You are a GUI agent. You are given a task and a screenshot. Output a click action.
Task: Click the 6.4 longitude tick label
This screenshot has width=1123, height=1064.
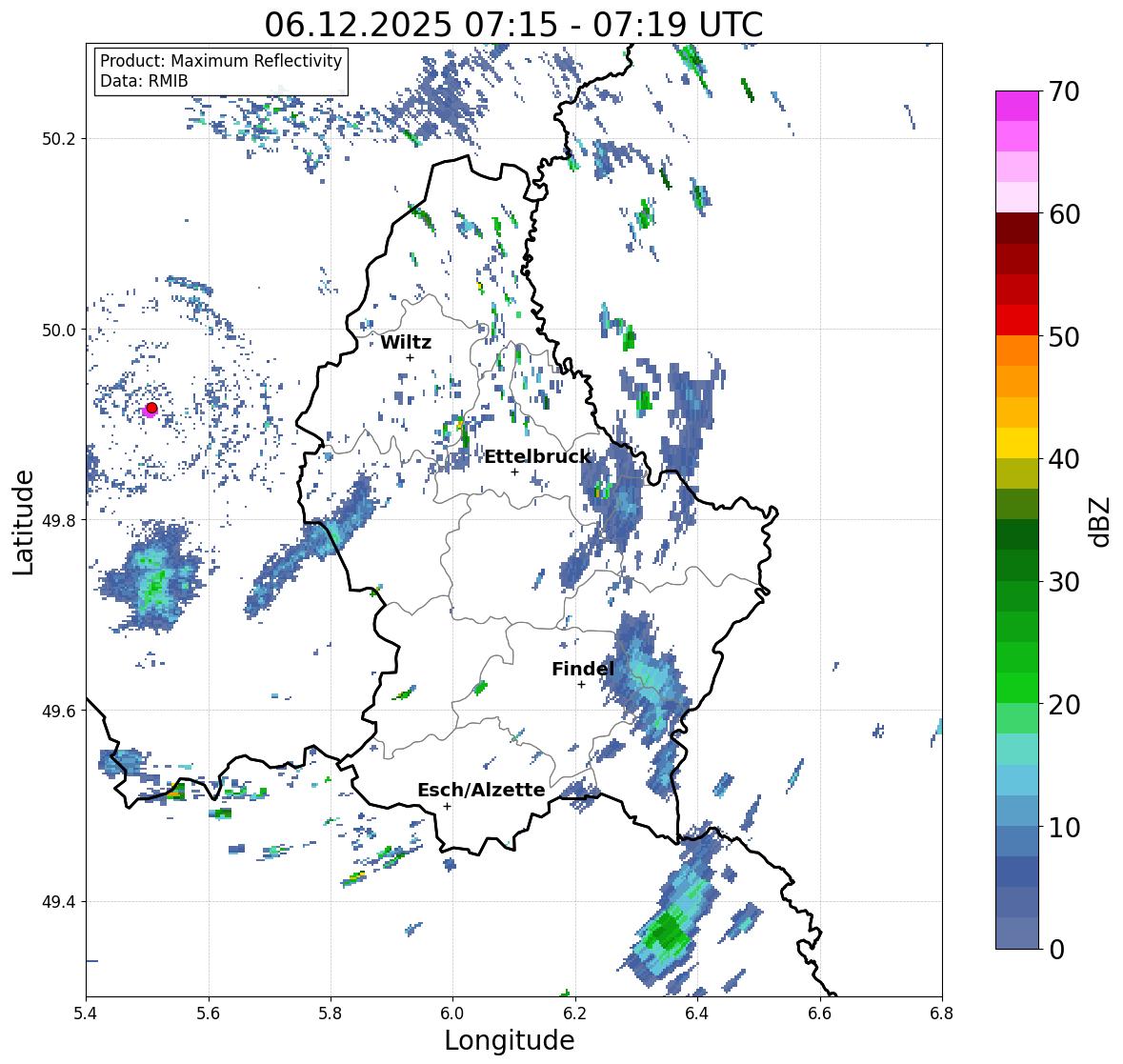(697, 1014)
